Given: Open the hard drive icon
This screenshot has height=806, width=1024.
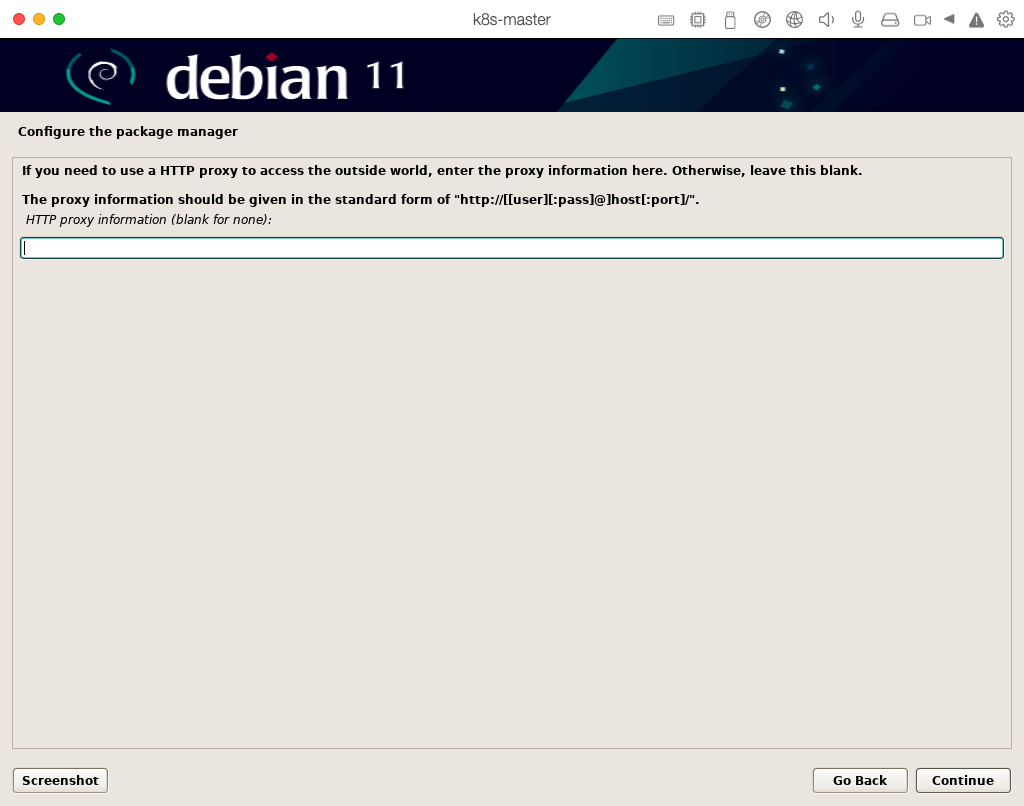Looking at the screenshot, I should point(890,20).
